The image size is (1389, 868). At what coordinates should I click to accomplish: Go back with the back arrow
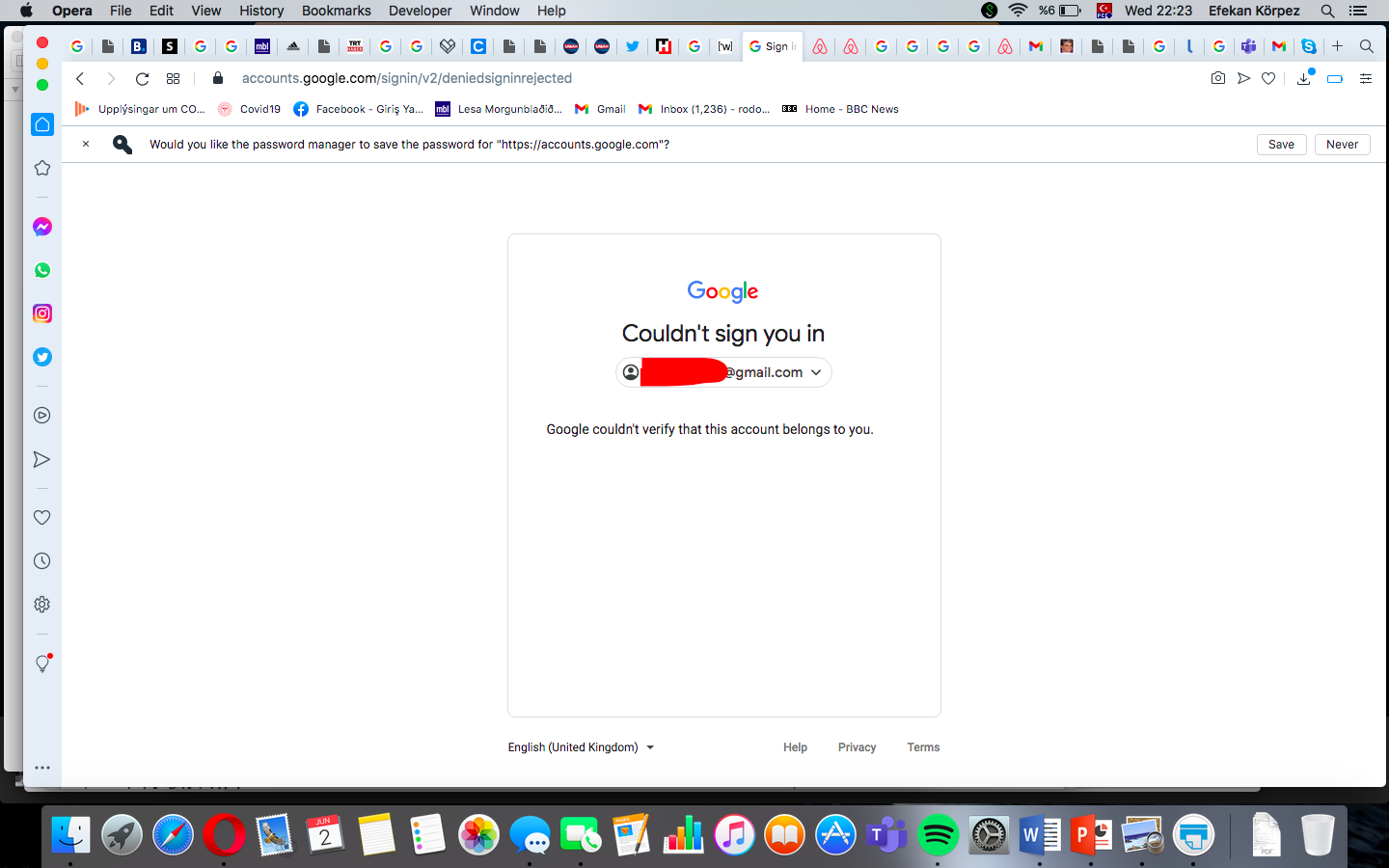[x=80, y=78]
